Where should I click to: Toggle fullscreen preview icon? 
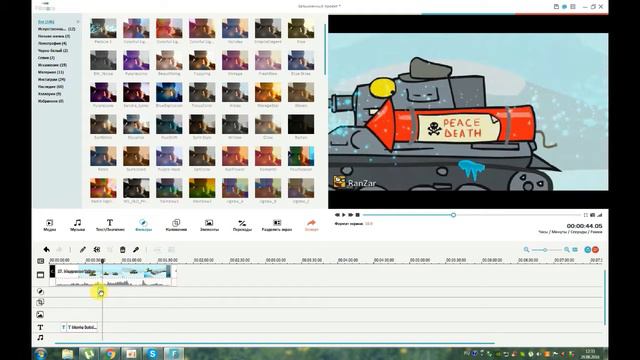click(x=585, y=215)
